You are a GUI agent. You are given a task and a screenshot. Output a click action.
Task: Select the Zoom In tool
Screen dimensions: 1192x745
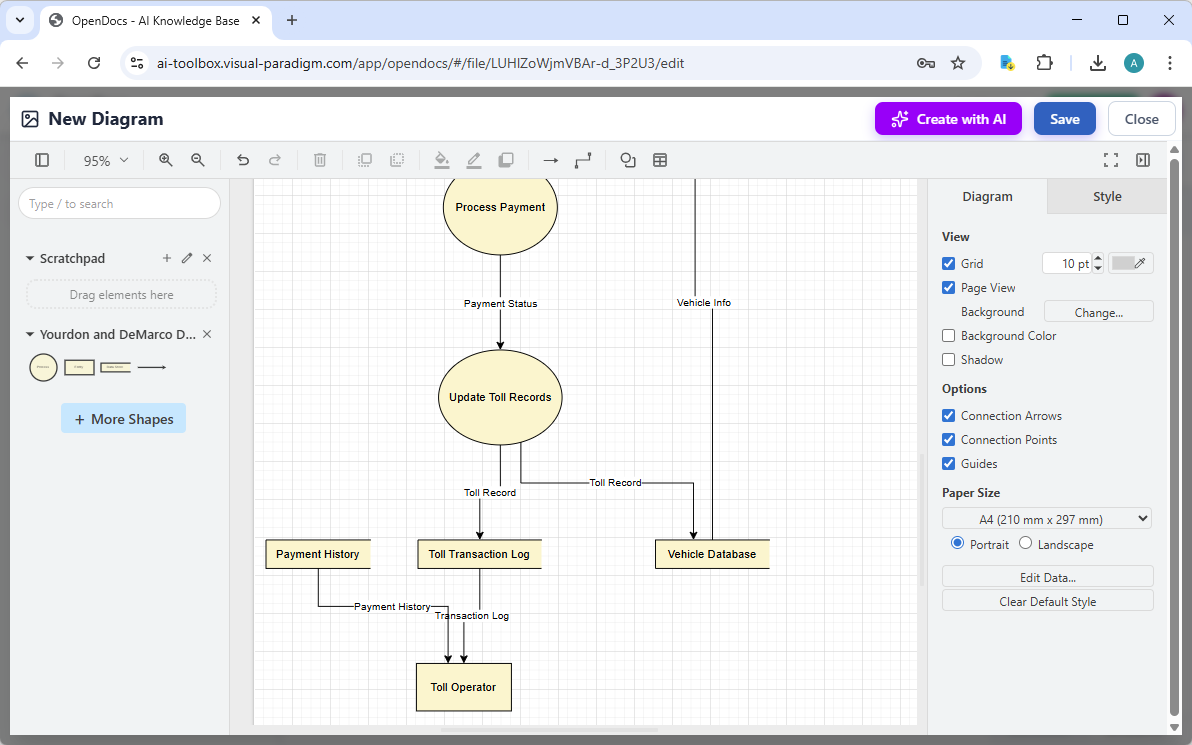(165, 160)
